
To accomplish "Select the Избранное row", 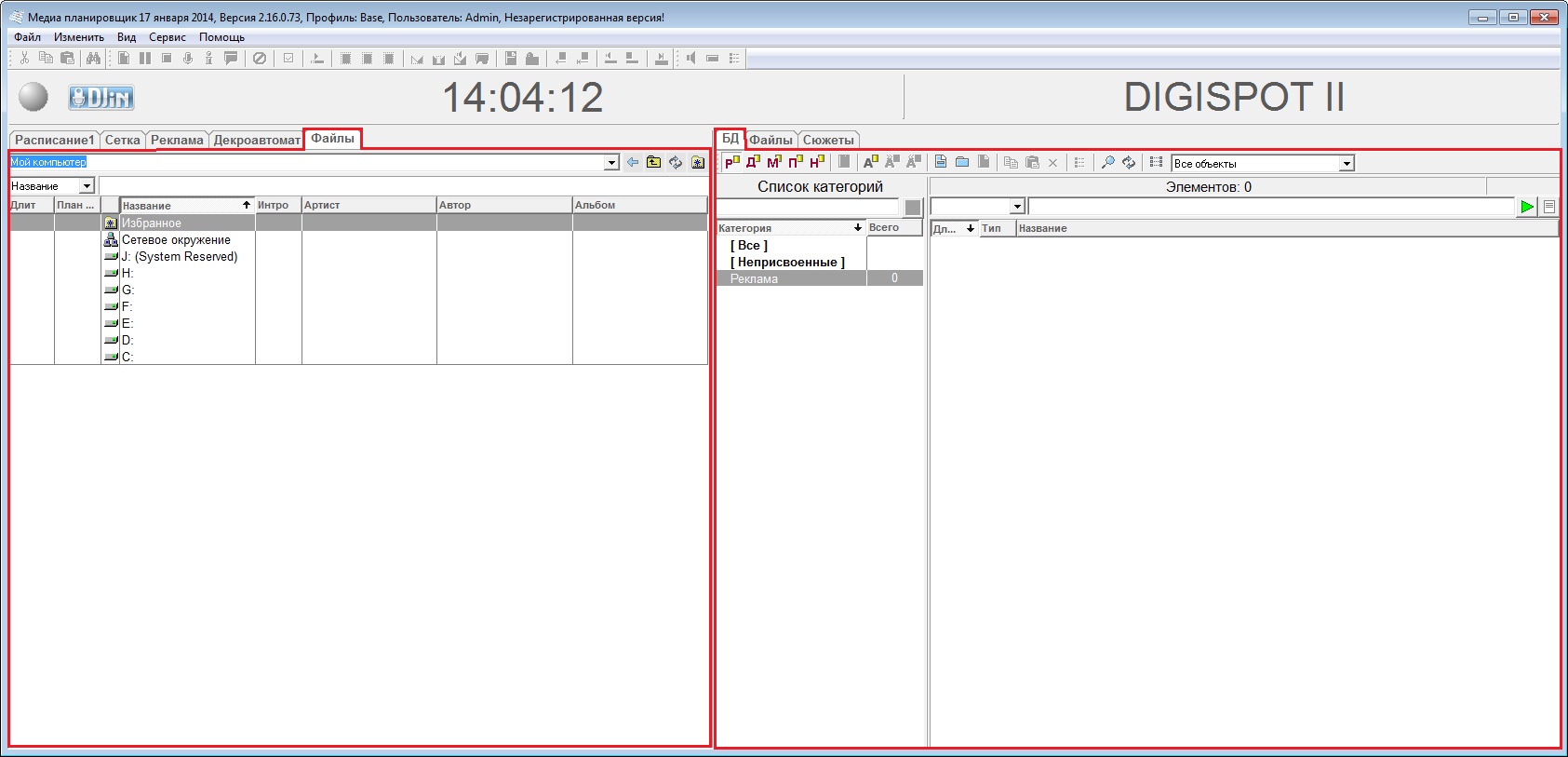I will [x=358, y=223].
